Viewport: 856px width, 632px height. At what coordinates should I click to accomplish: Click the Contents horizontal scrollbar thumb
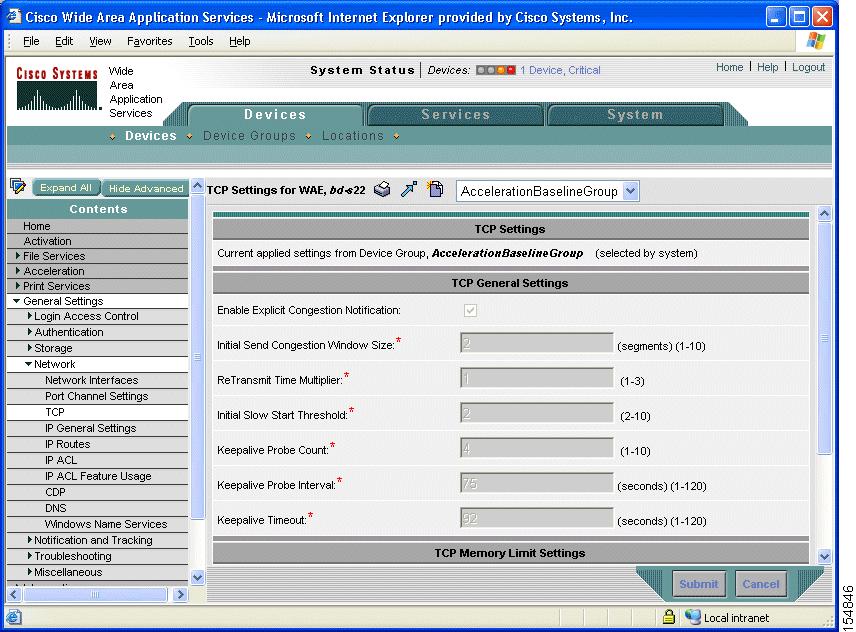click(x=95, y=594)
